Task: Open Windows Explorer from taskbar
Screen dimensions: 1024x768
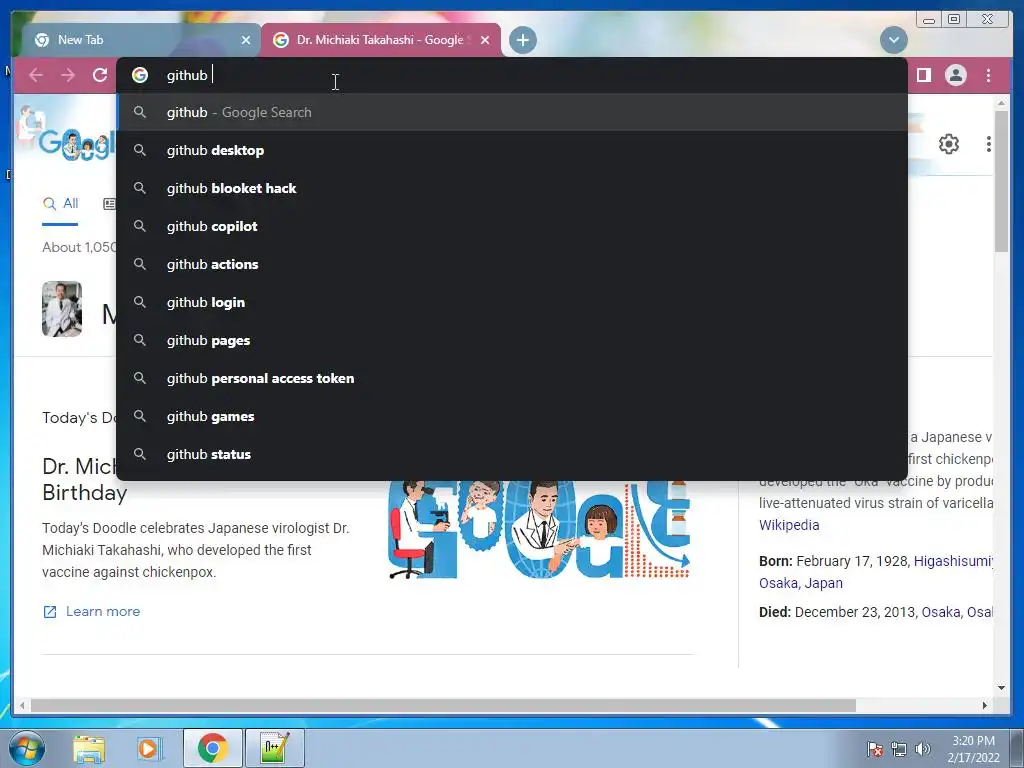Action: tap(89, 749)
